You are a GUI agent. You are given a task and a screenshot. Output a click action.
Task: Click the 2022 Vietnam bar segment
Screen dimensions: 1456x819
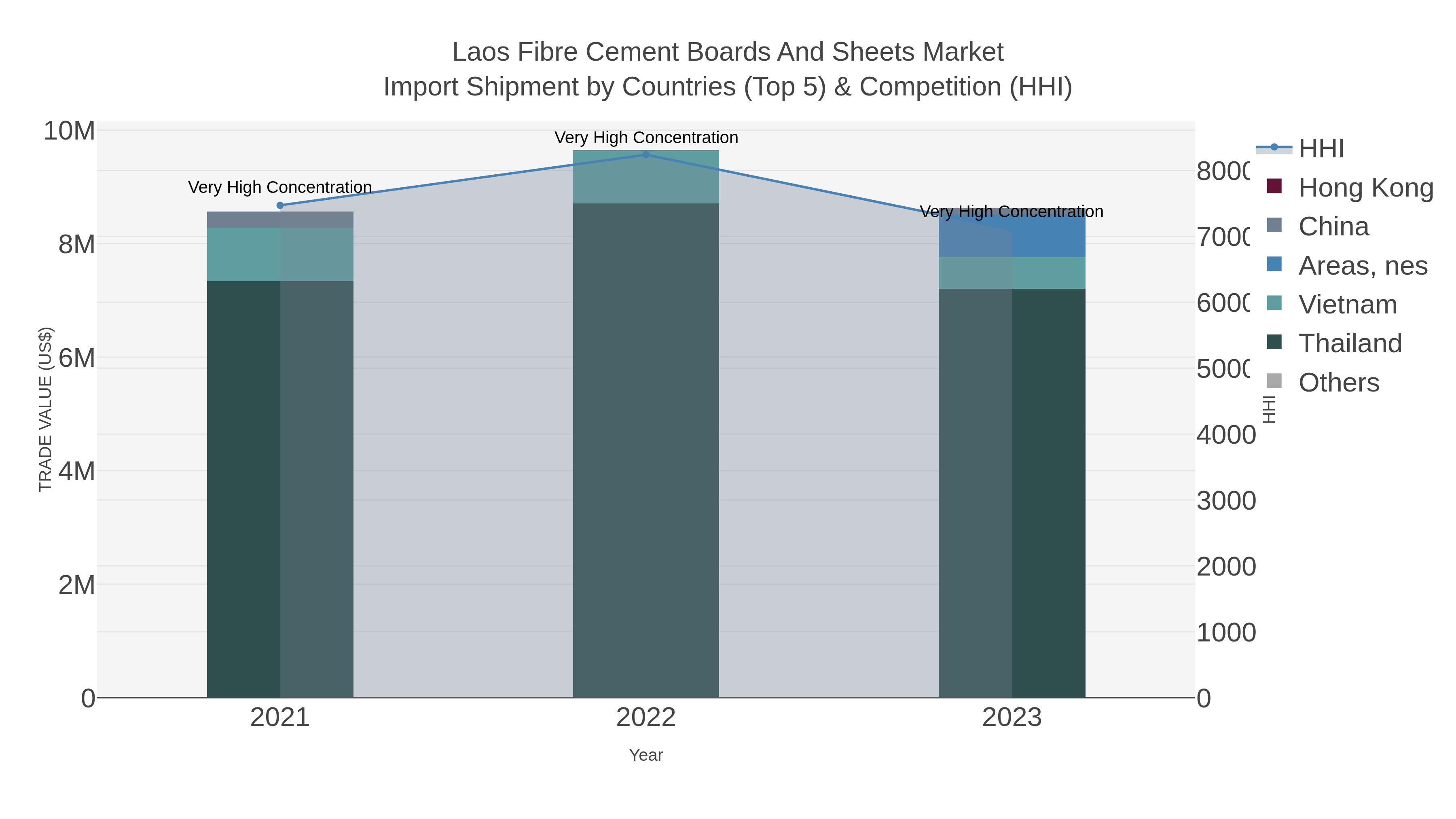click(646, 177)
